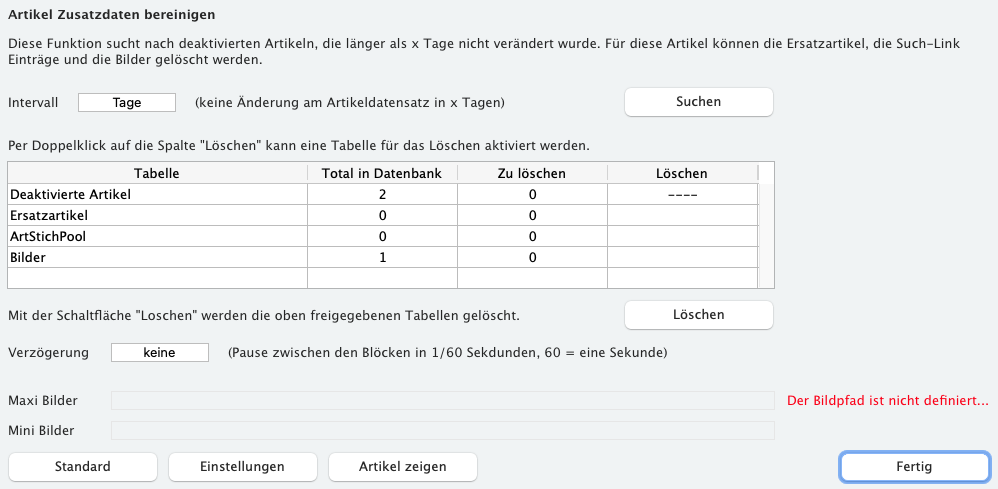Select the Ersatzartikel row in the table

pyautogui.click(x=383, y=215)
